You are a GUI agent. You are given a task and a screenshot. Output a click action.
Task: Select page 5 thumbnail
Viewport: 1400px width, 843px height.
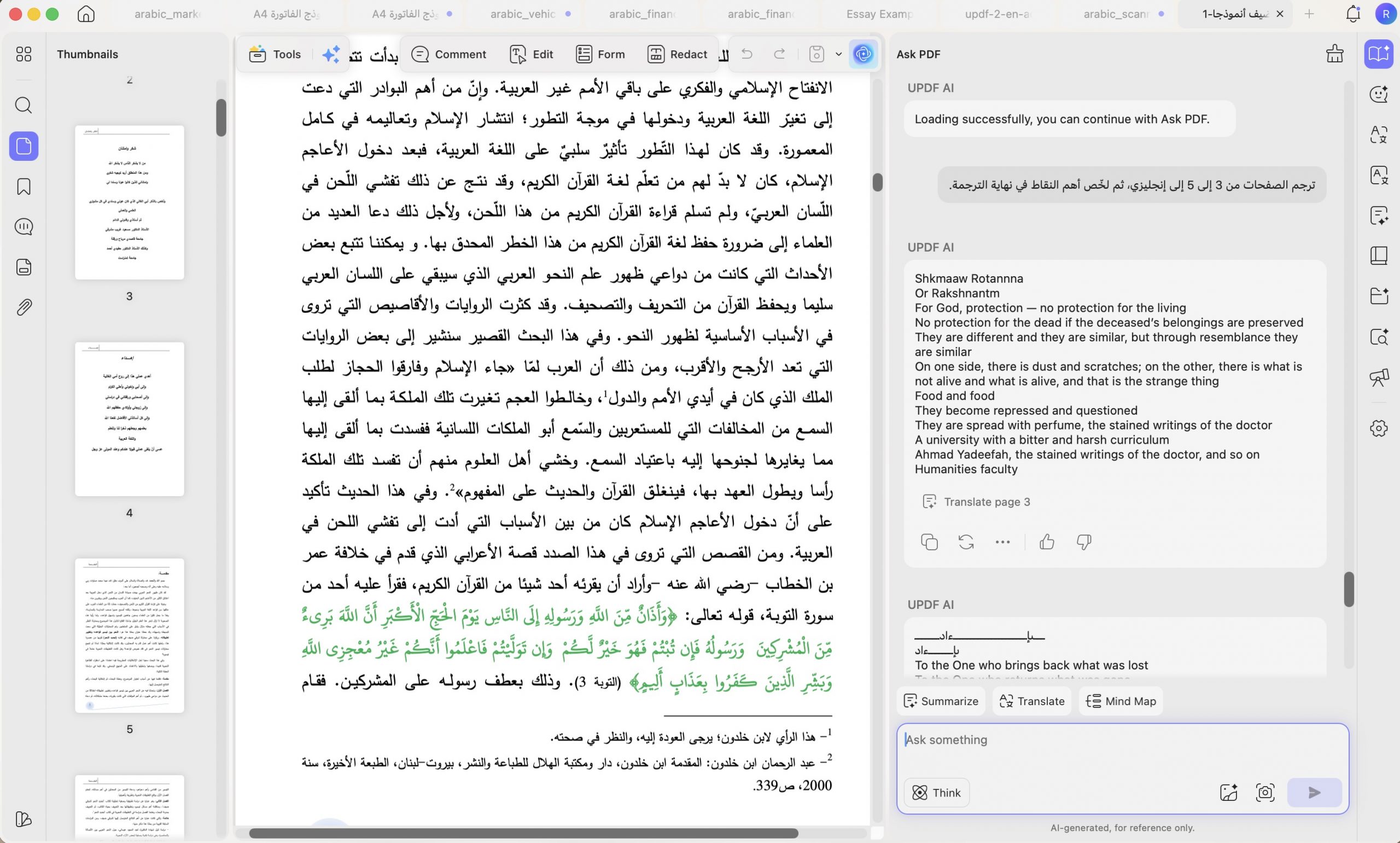130,635
